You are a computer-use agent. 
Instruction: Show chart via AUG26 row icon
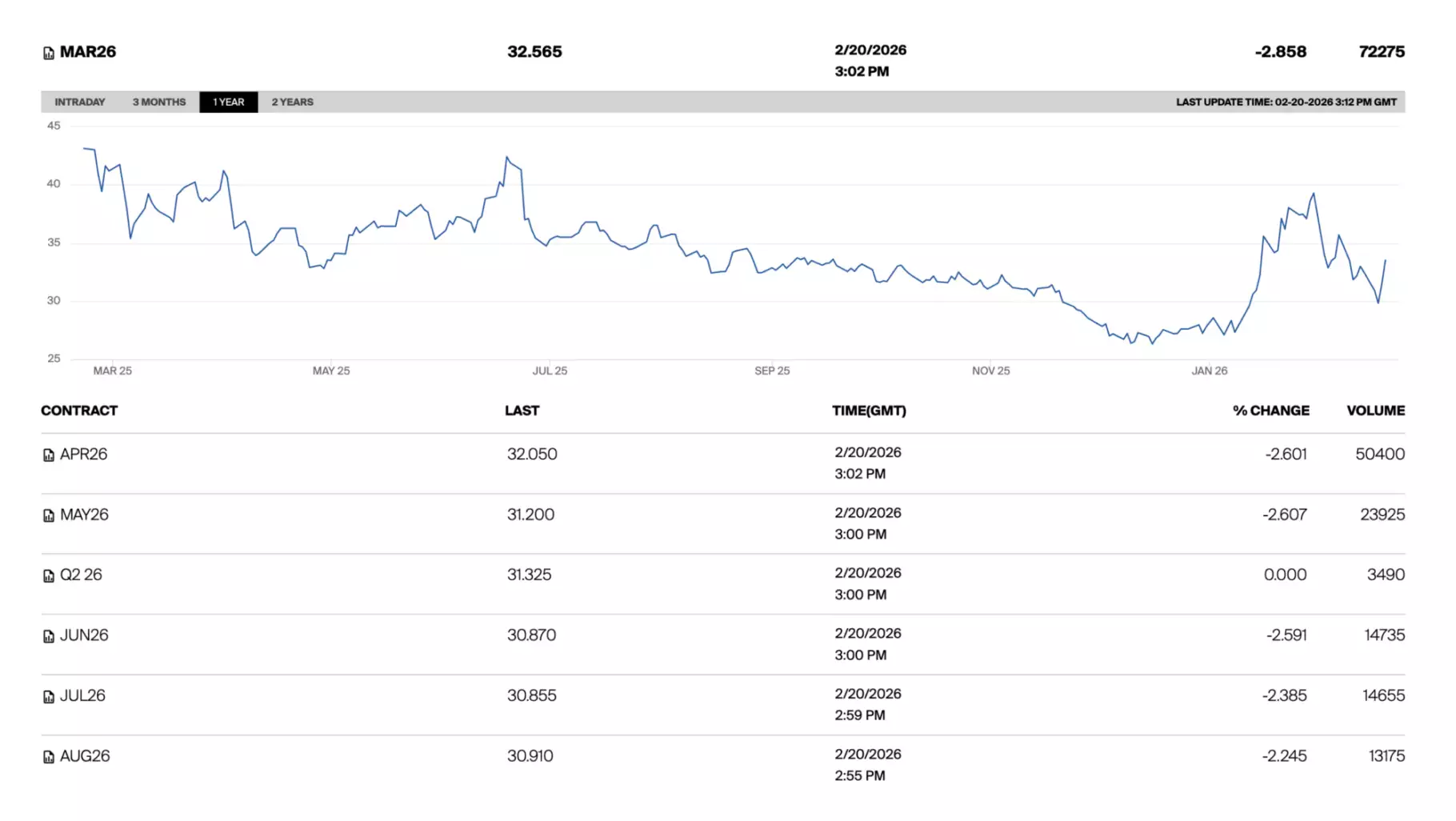49,757
